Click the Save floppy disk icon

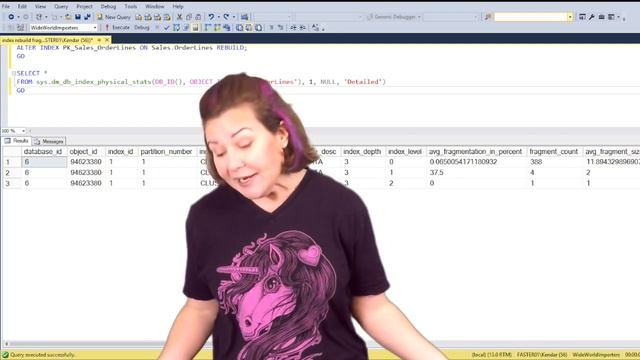tap(78, 17)
